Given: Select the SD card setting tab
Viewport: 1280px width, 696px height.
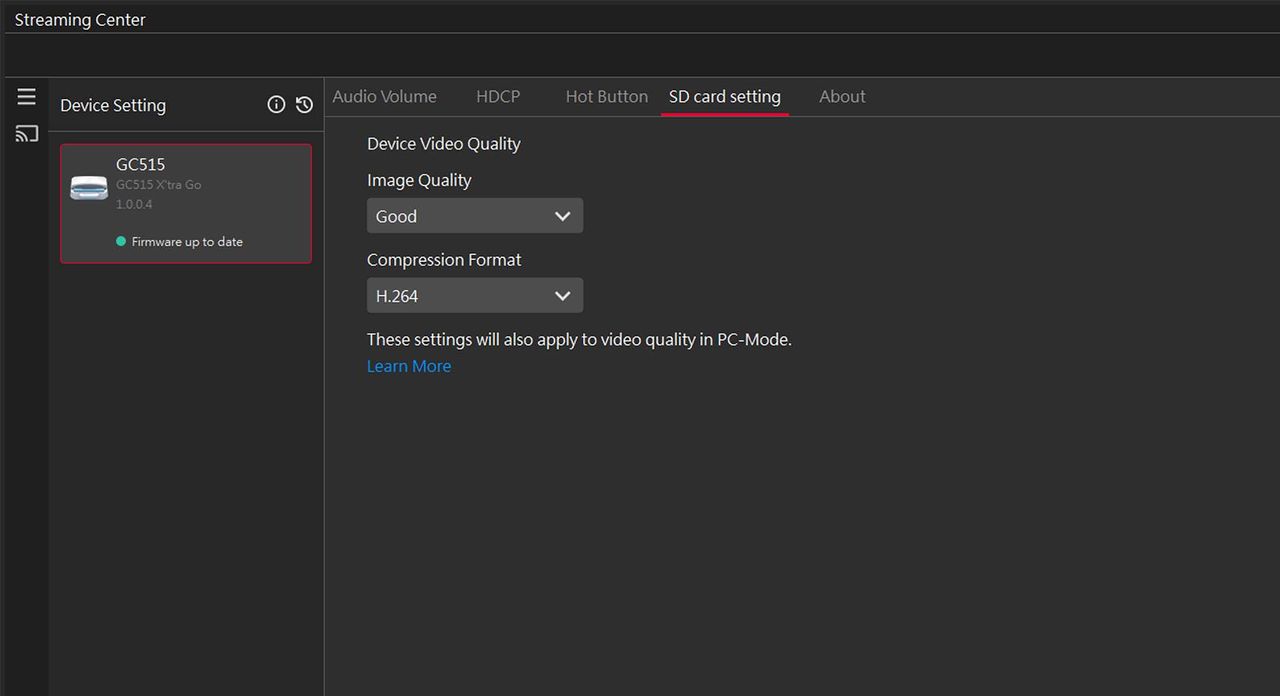Looking at the screenshot, I should 725,97.
